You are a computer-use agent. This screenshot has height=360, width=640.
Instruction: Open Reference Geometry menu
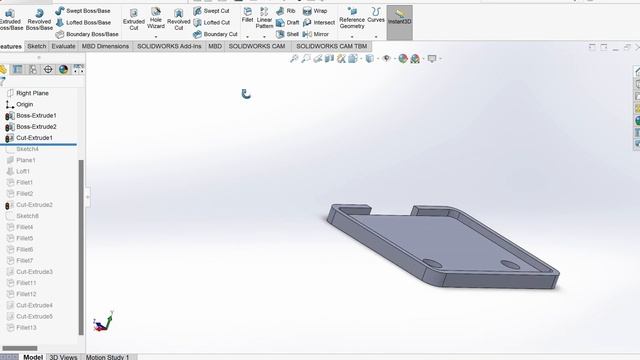[352, 18]
